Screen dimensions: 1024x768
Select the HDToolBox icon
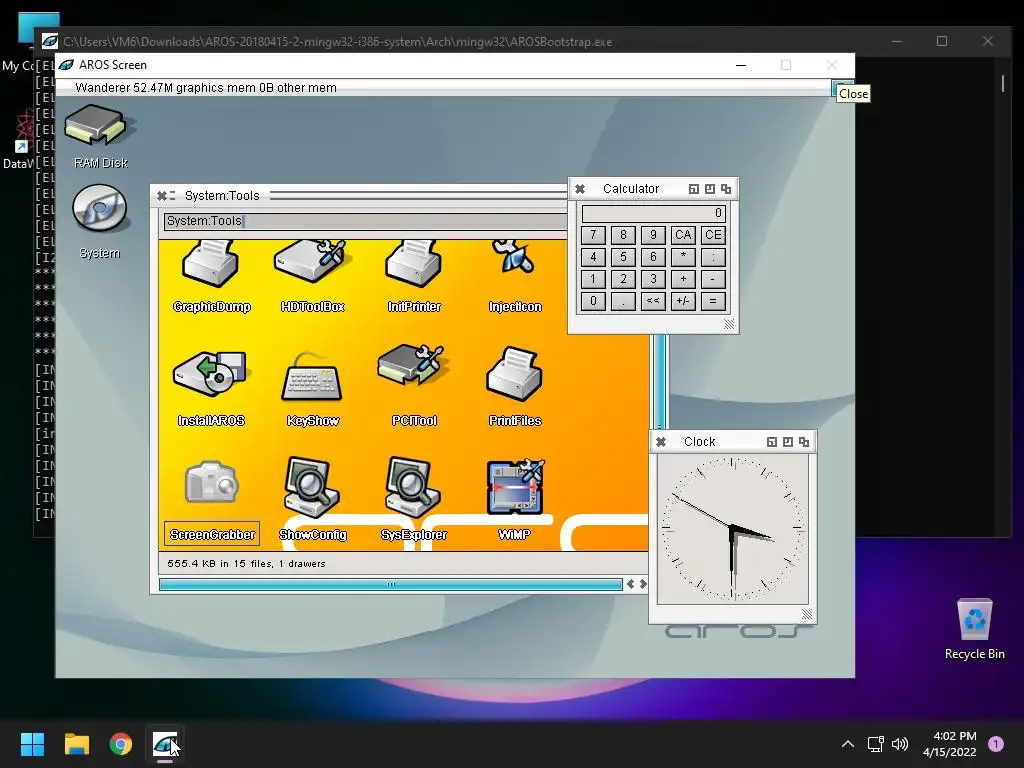(x=312, y=276)
